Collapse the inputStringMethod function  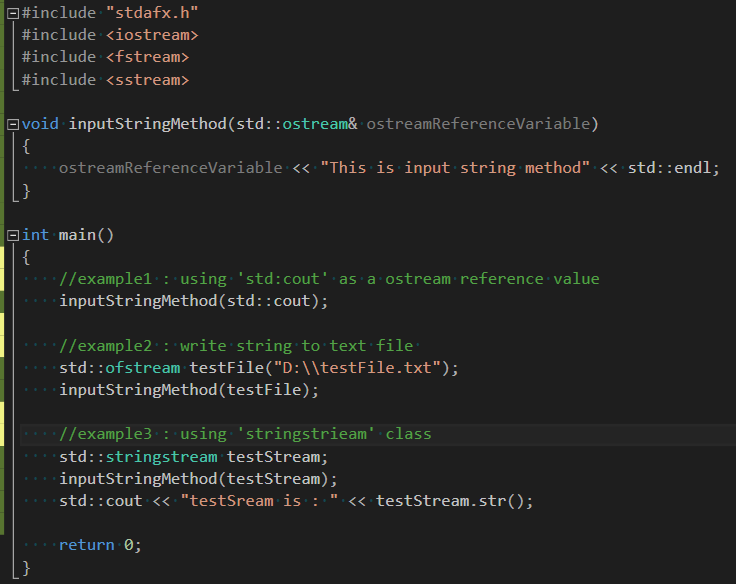[x=13, y=124]
